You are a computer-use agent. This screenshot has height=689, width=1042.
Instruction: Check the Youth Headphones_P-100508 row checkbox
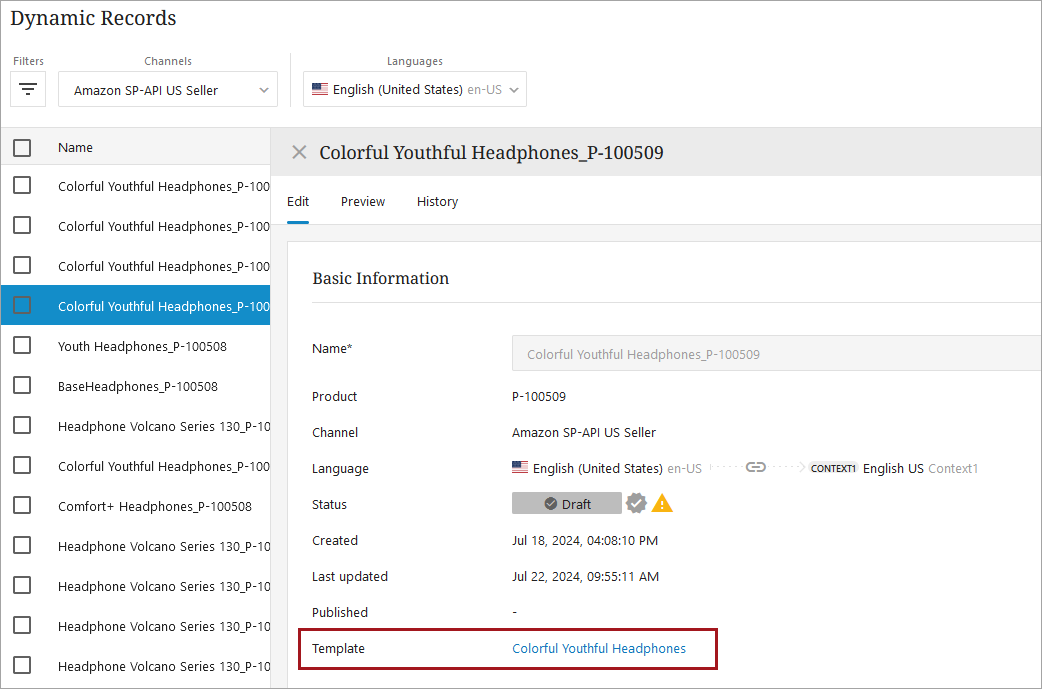(22, 345)
